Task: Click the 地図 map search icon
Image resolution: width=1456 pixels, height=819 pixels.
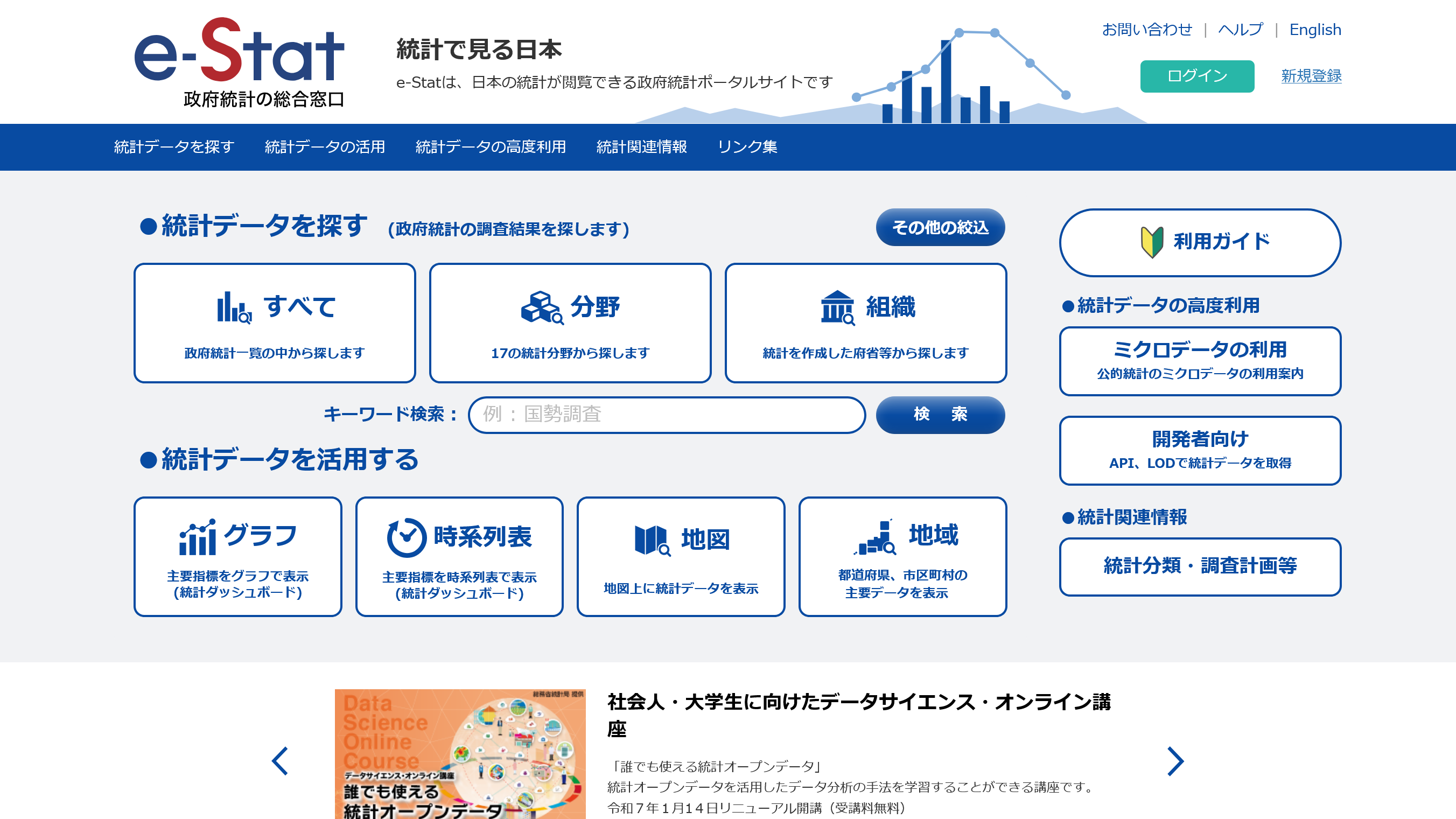Action: (652, 541)
